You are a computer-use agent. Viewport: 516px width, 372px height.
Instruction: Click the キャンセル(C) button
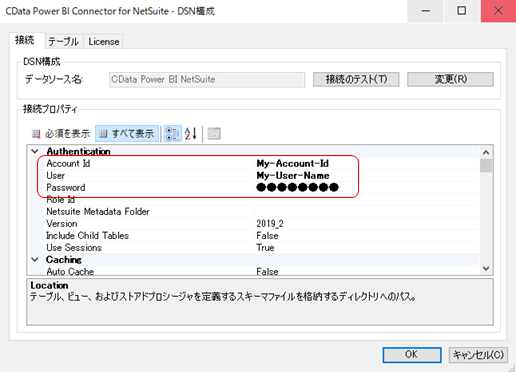pyautogui.click(x=478, y=355)
